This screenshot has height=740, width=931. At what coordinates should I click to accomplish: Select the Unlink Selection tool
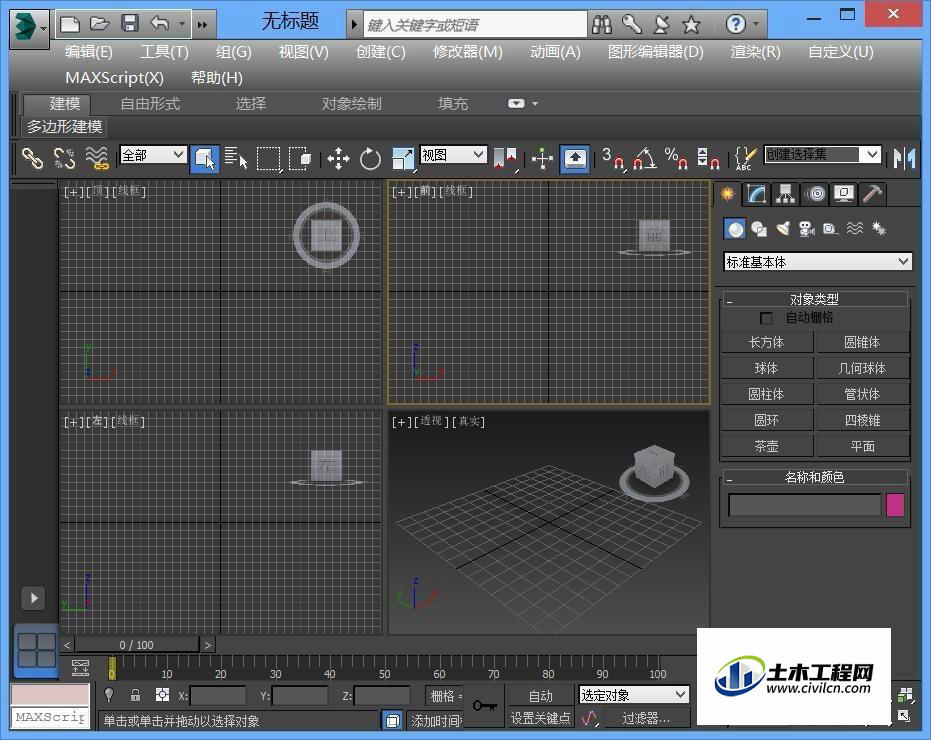64,159
